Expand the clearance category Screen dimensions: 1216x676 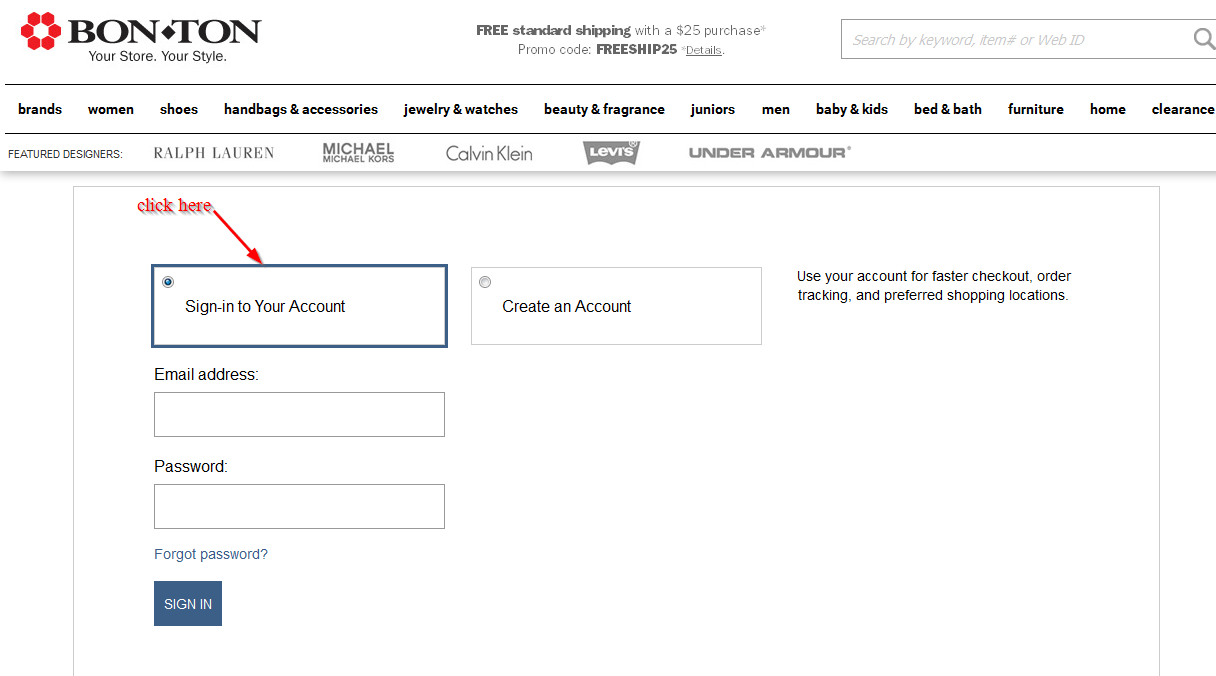pos(1184,109)
